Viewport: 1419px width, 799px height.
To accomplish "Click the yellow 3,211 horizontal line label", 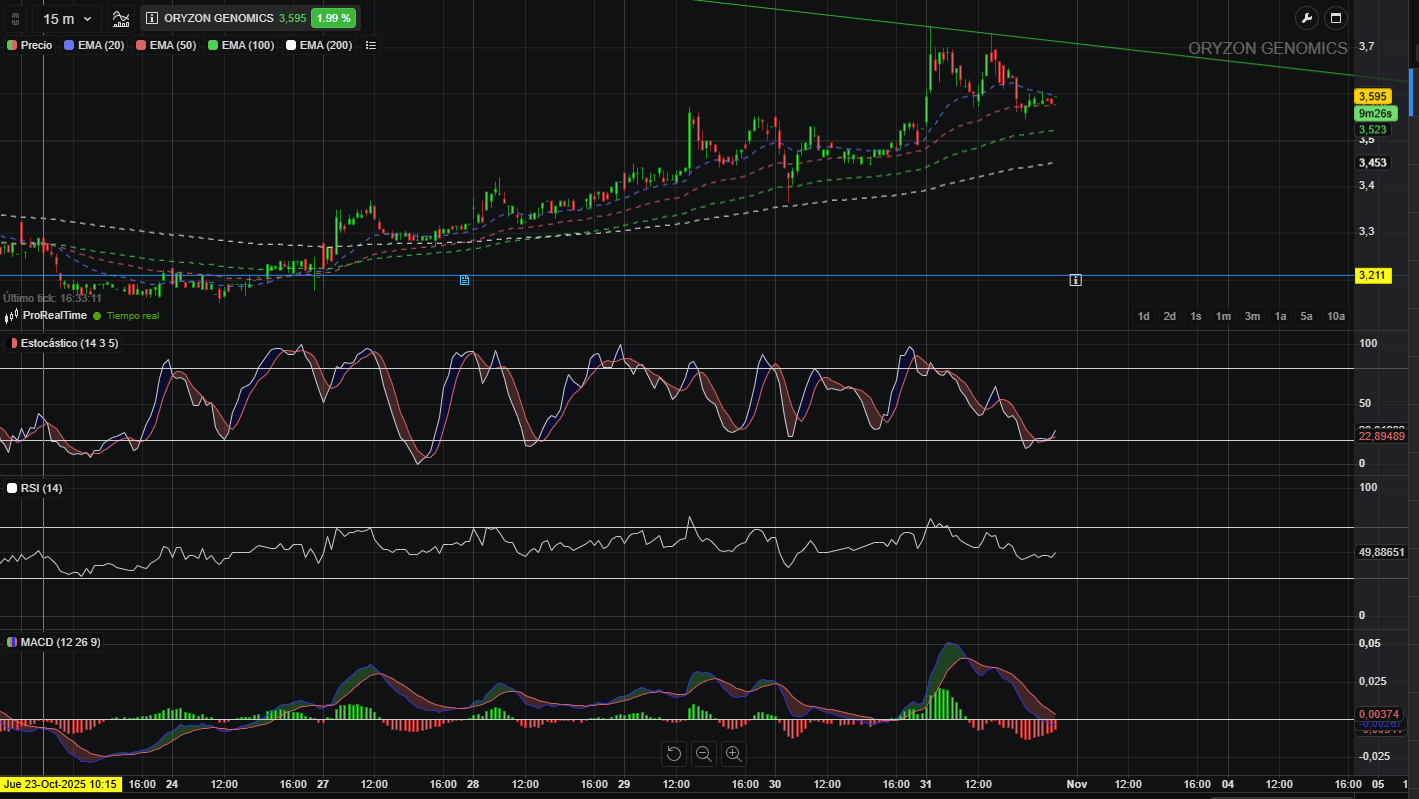I will pyautogui.click(x=1373, y=275).
